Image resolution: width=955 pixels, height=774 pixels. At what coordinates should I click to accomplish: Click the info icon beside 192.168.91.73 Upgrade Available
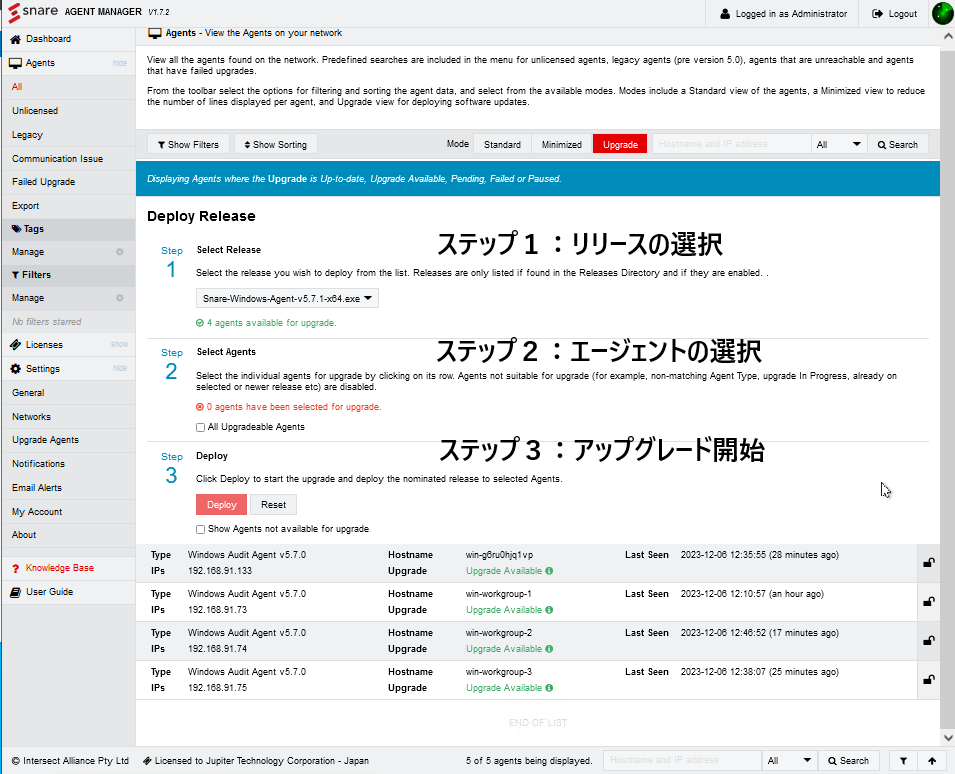pyautogui.click(x=549, y=610)
